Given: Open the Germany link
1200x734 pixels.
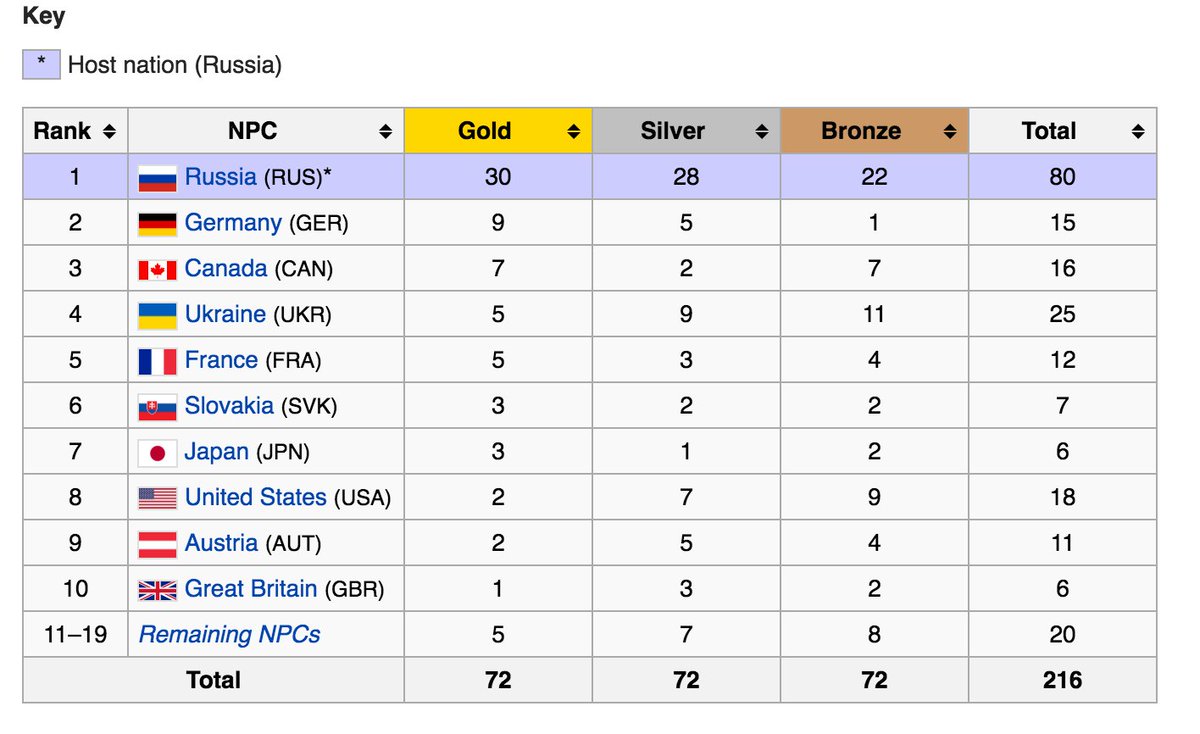Looking at the screenshot, I should 233,223.
